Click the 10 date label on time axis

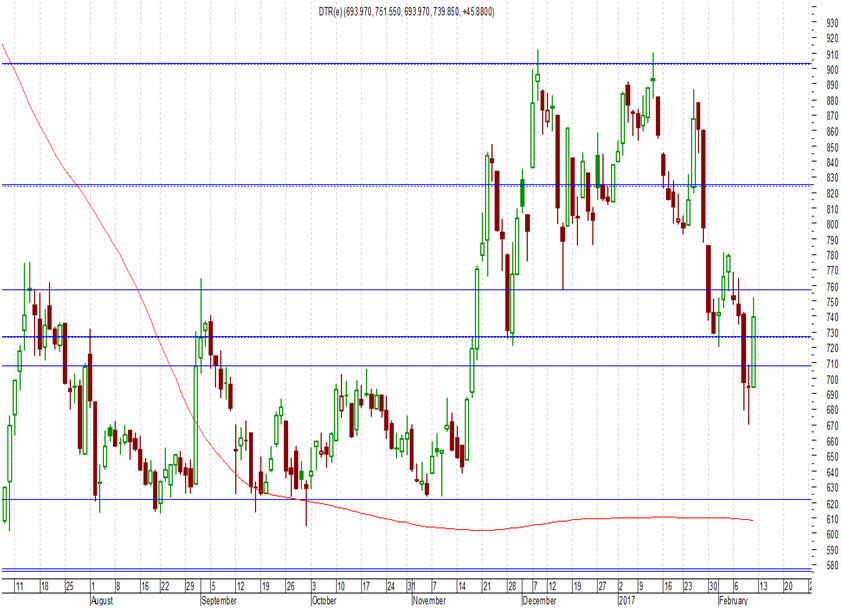340,586
